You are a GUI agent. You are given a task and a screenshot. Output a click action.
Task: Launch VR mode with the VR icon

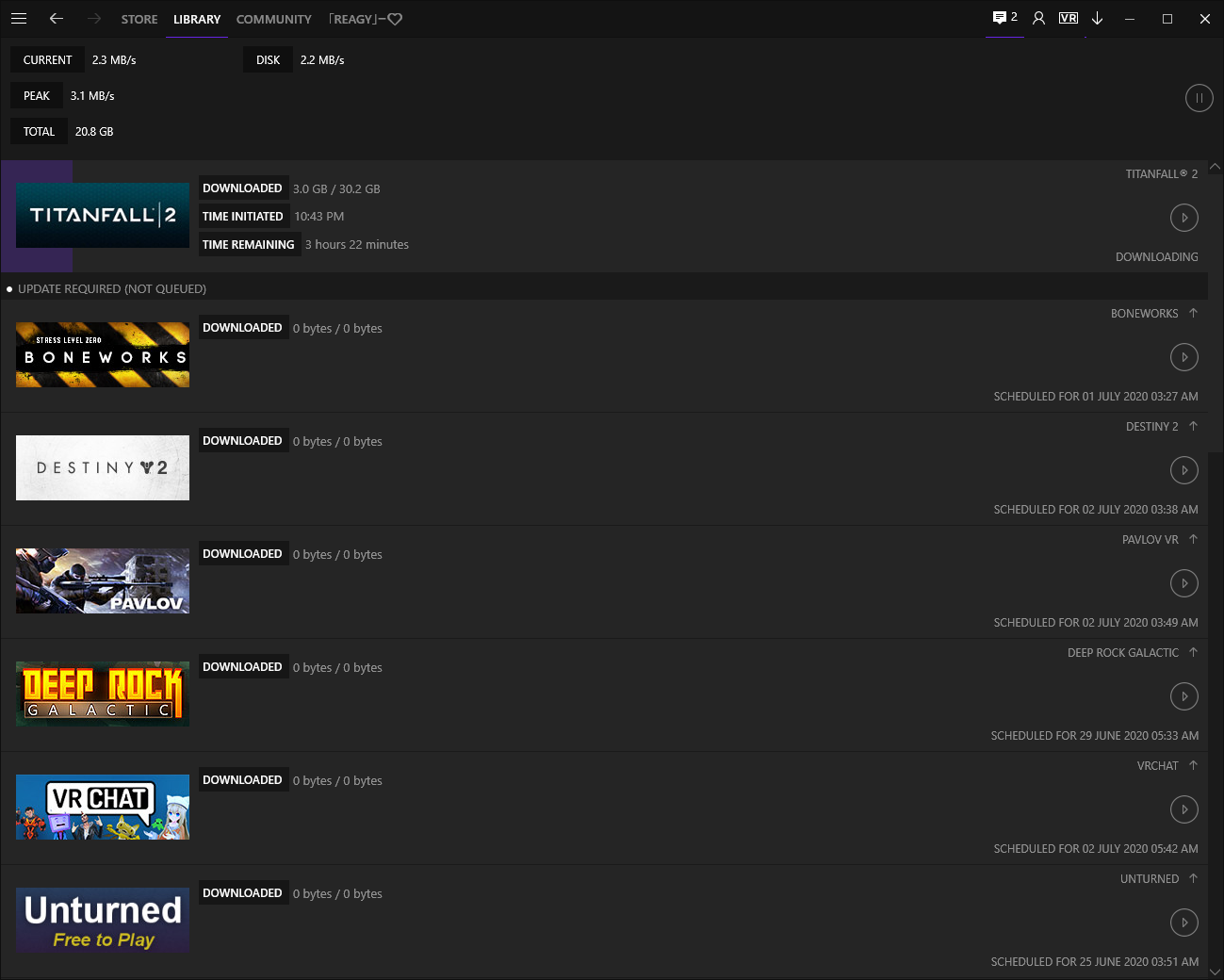point(1069,18)
